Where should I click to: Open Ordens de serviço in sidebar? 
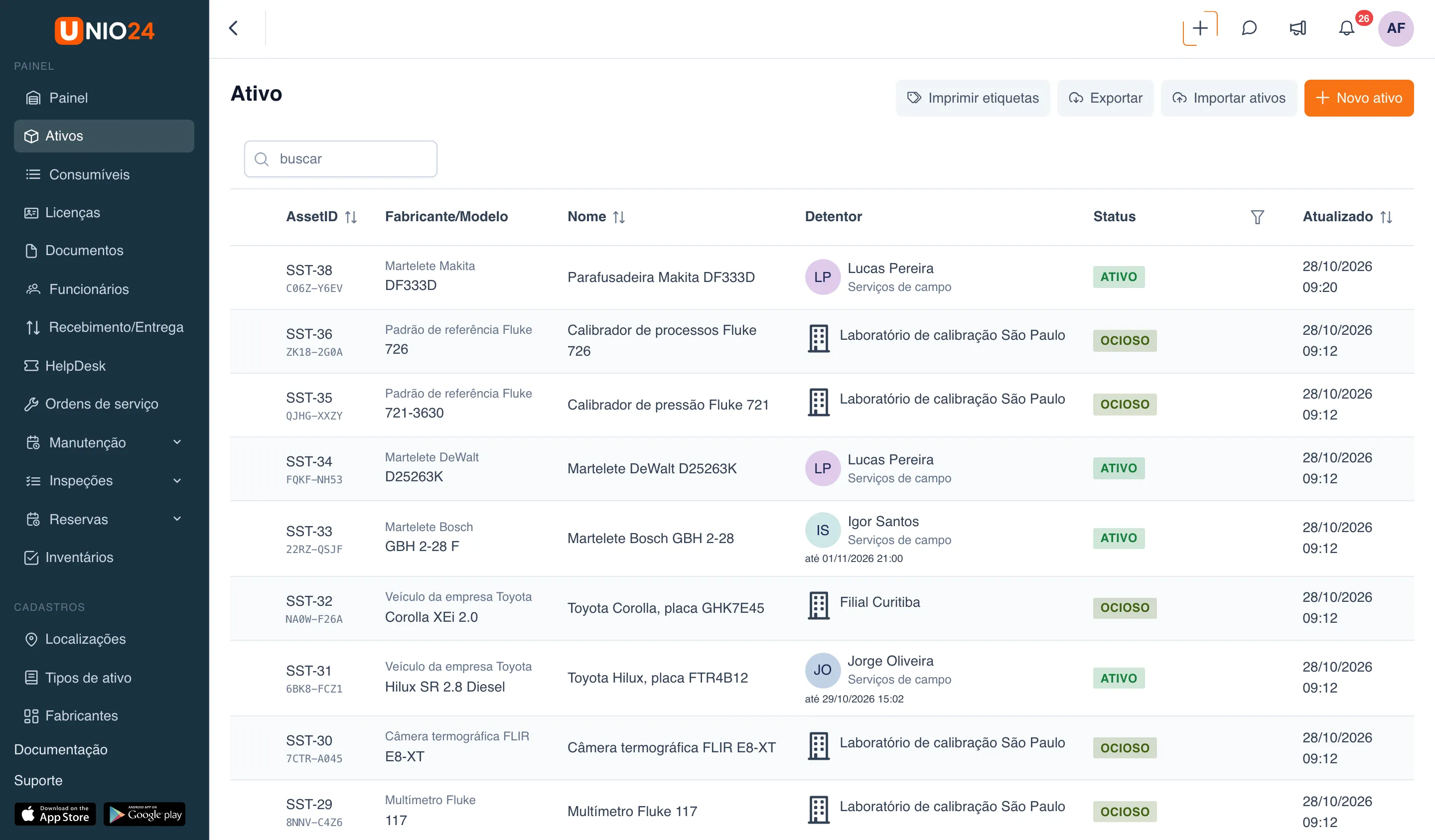pyautogui.click(x=104, y=404)
